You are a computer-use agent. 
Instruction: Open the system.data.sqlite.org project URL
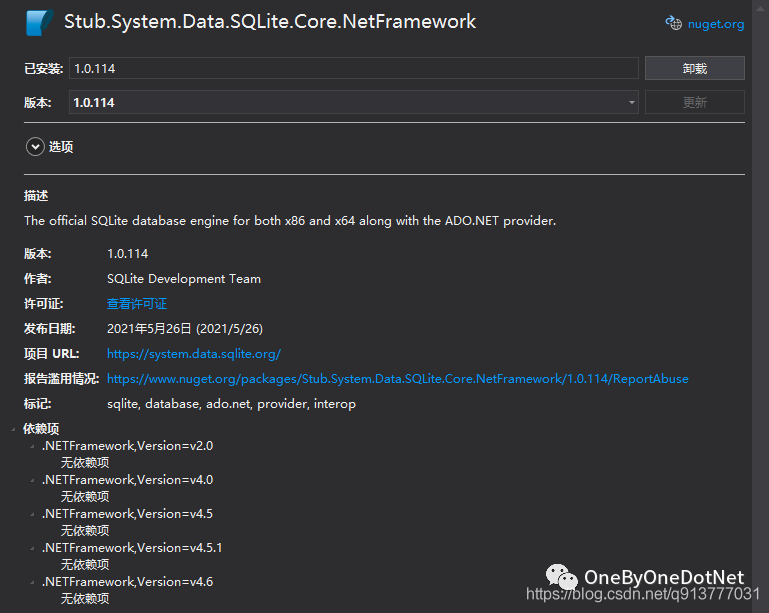click(x=193, y=353)
